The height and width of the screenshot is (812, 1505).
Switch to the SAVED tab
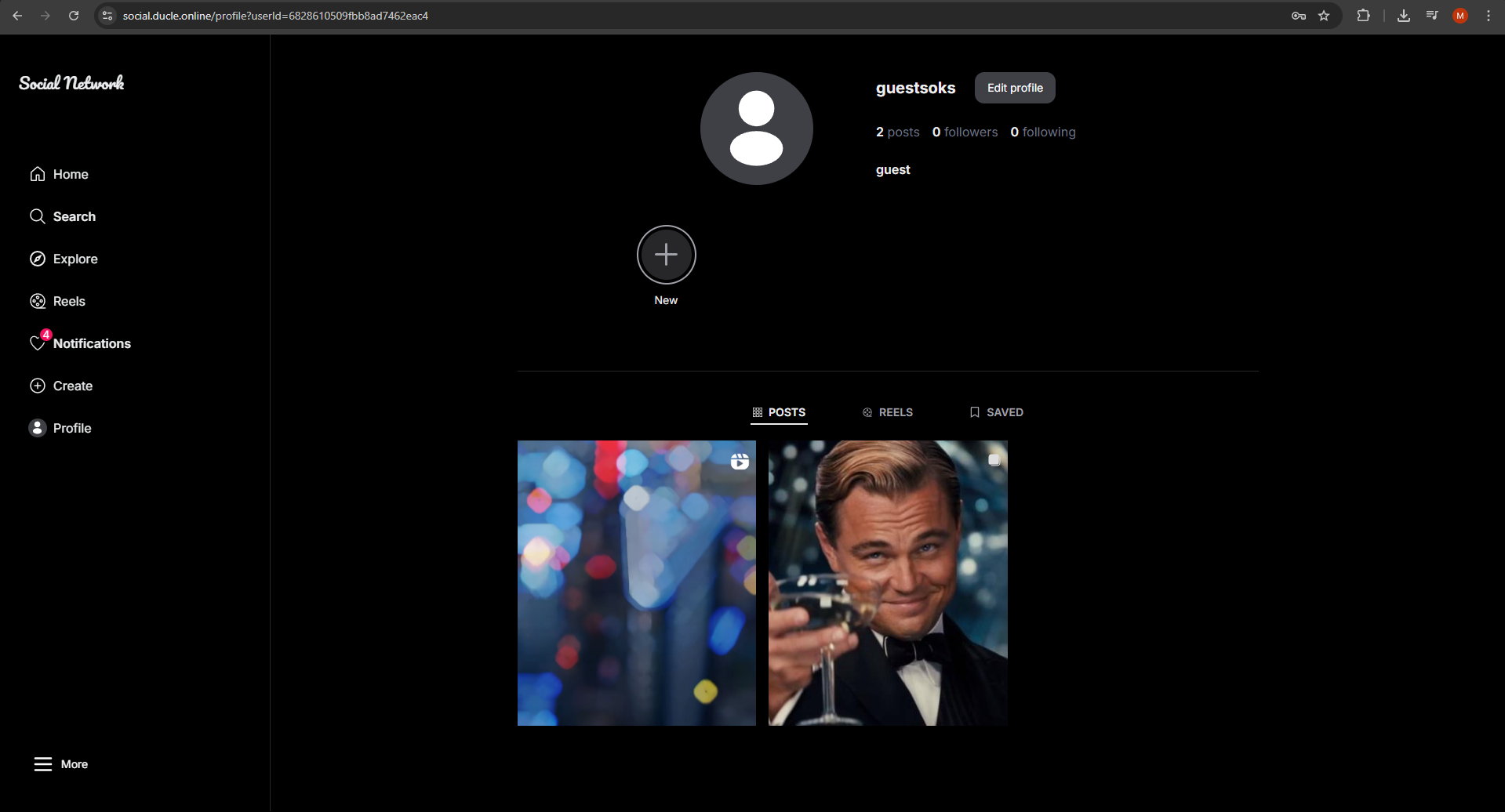pyautogui.click(x=996, y=412)
